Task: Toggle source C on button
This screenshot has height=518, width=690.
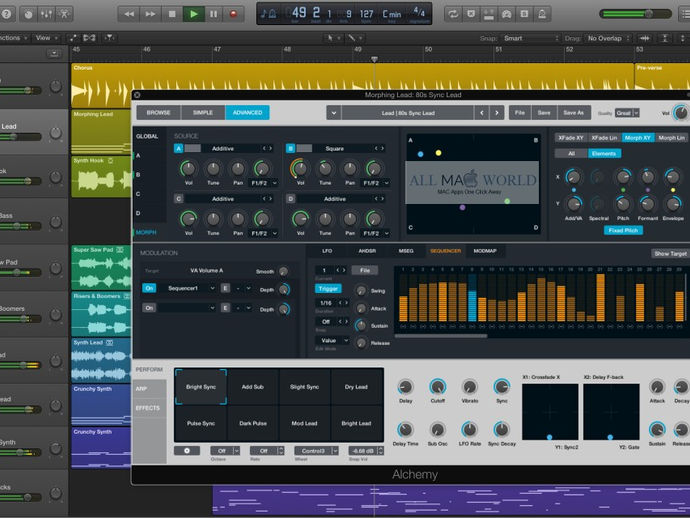Action: [x=178, y=199]
